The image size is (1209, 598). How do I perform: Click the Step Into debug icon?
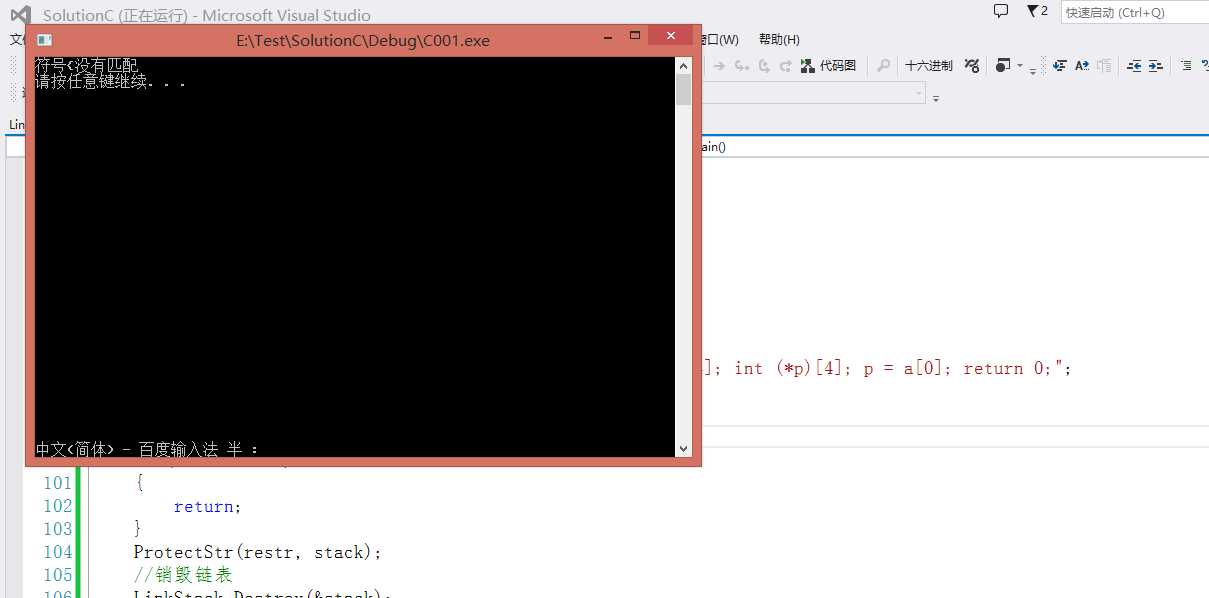point(741,66)
